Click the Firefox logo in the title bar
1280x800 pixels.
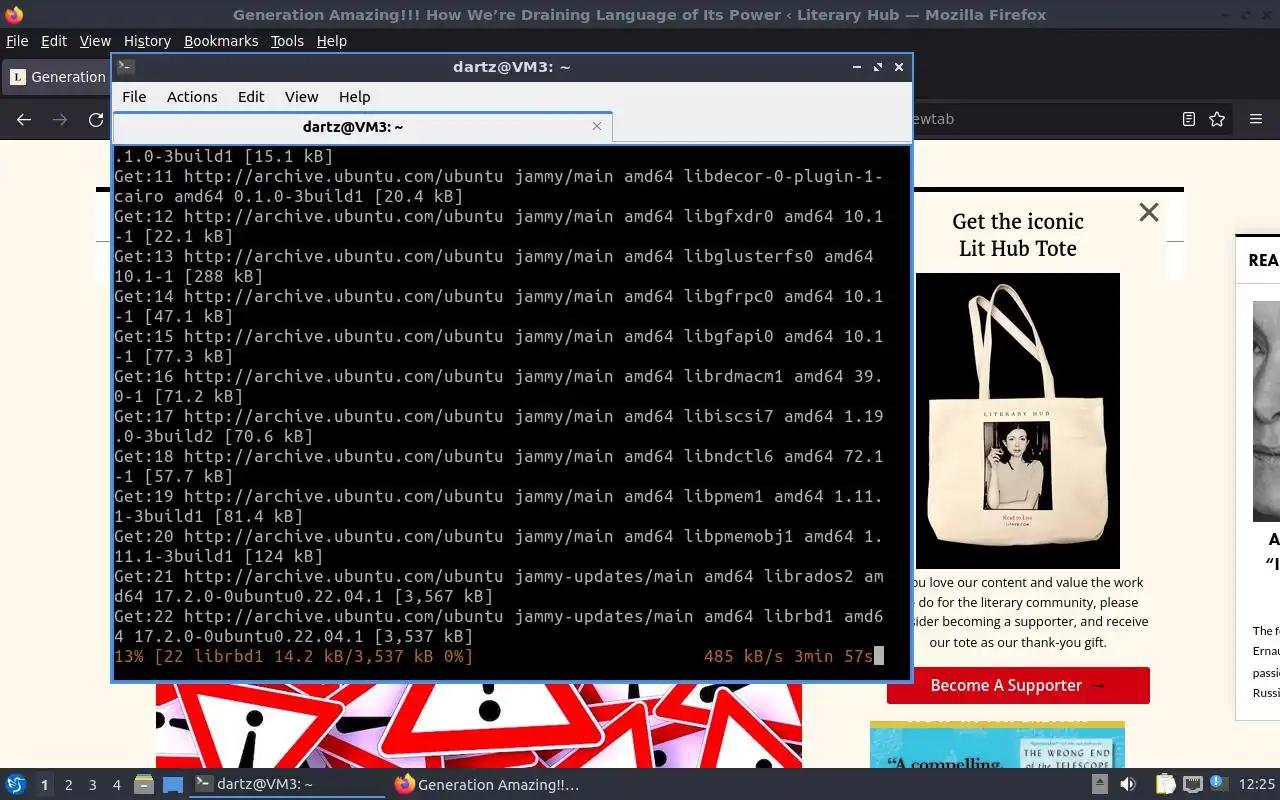pos(14,14)
